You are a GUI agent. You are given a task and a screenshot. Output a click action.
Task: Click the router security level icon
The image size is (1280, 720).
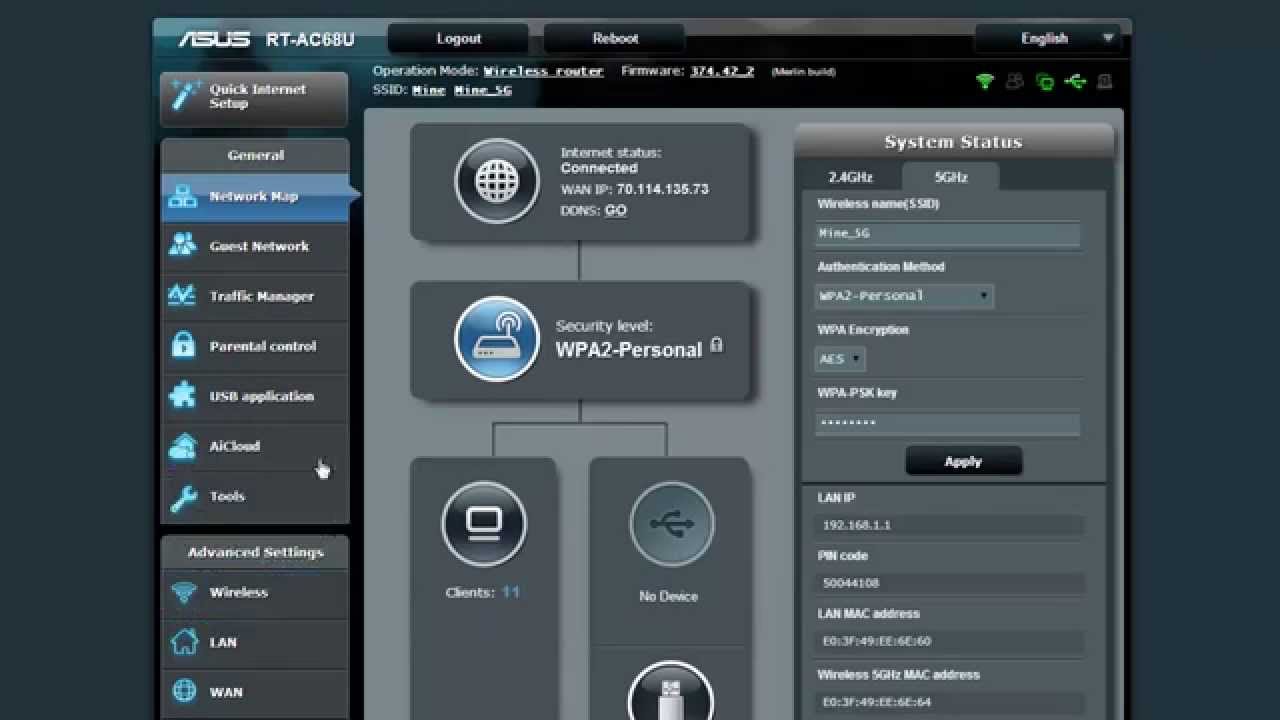click(x=497, y=339)
